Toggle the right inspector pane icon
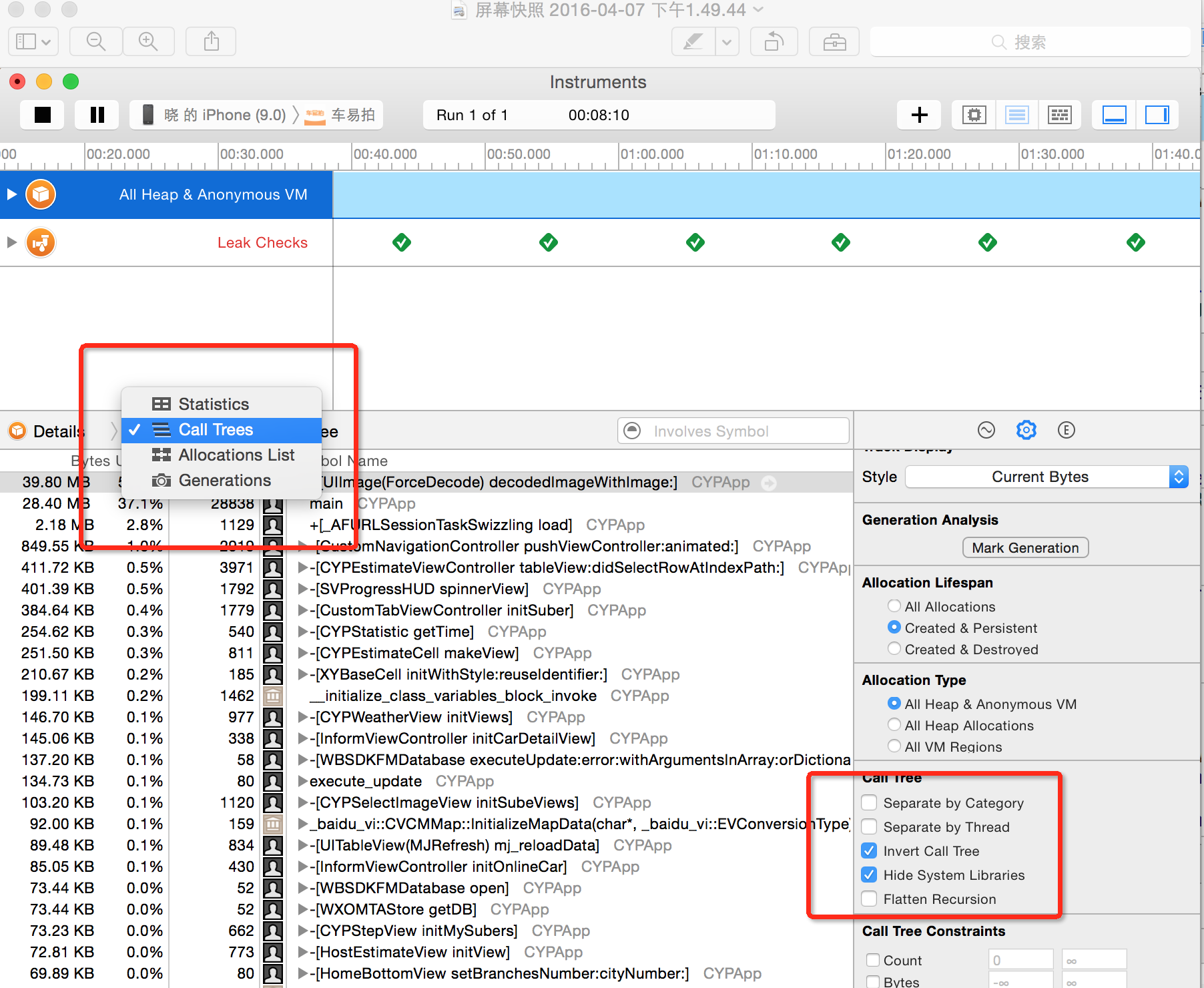The image size is (1204, 988). point(1157,115)
